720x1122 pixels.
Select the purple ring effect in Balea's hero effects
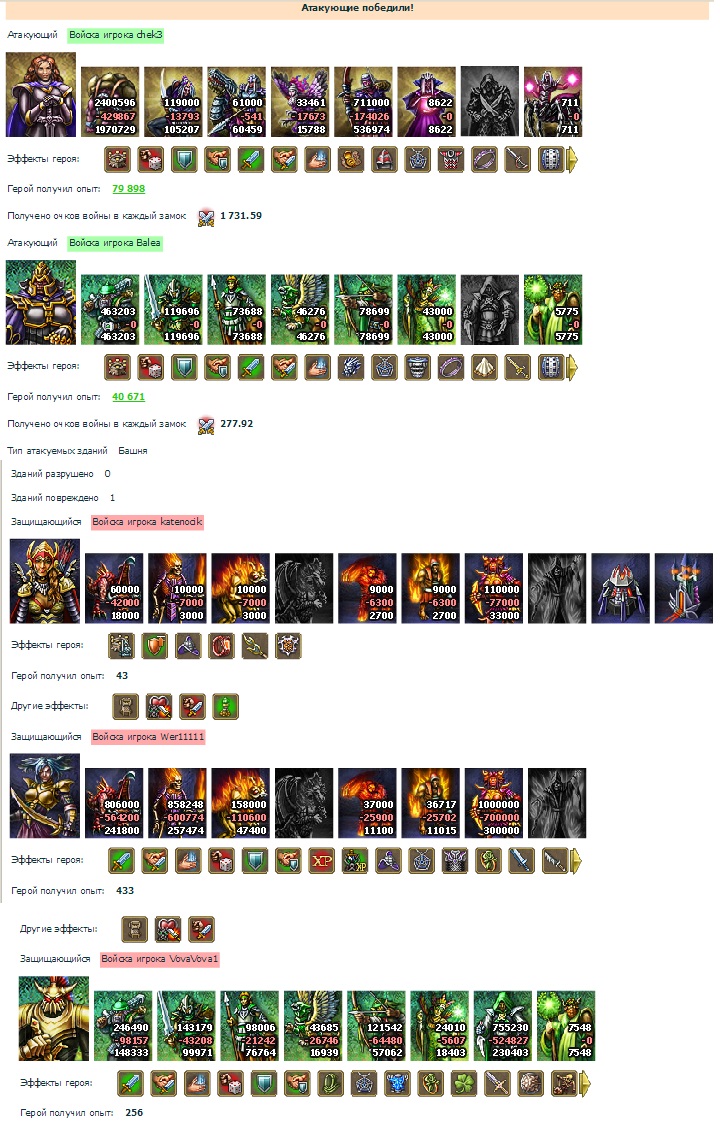(x=452, y=367)
